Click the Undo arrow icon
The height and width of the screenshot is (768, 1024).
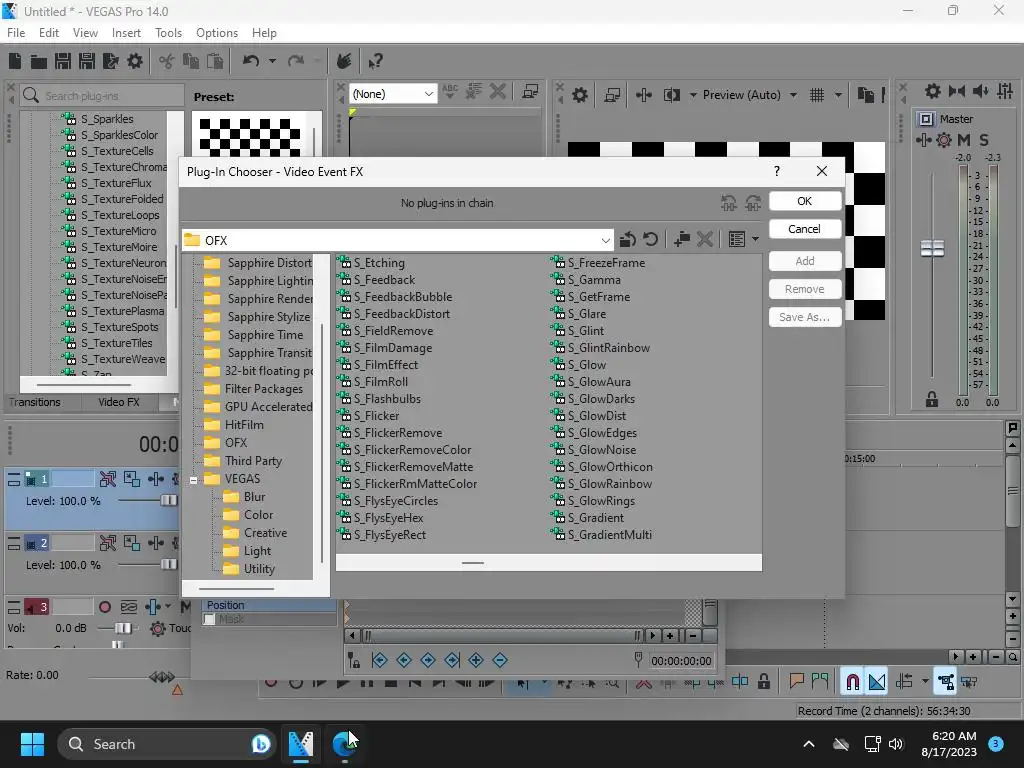coord(251,61)
